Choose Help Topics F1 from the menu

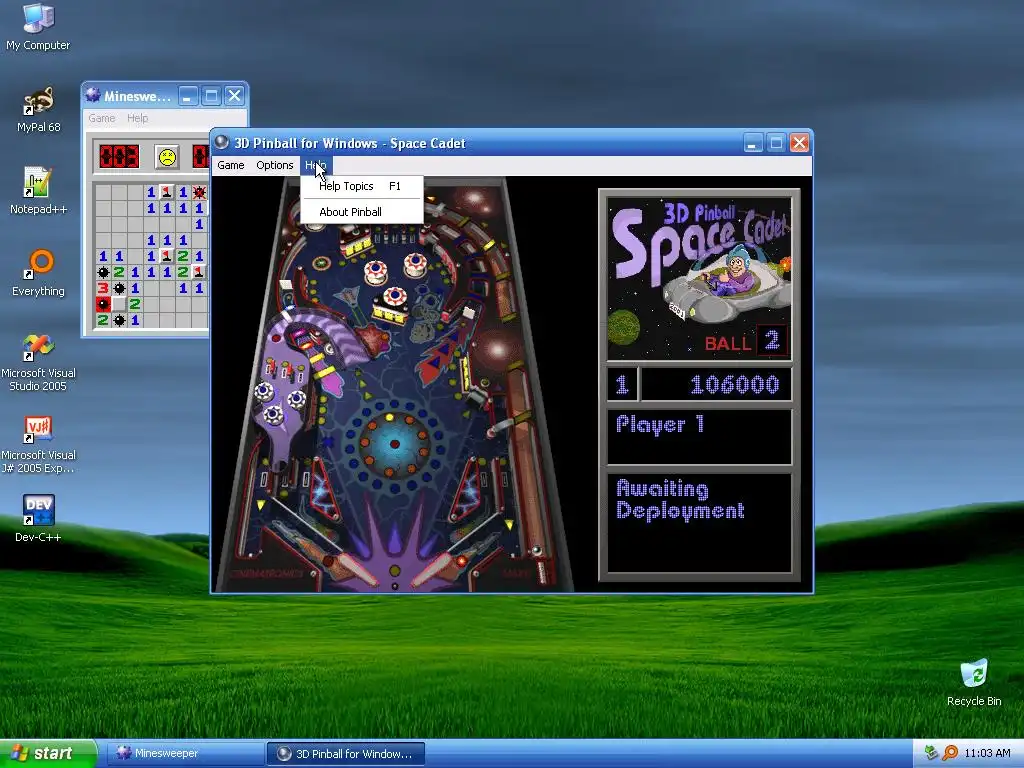tap(361, 186)
